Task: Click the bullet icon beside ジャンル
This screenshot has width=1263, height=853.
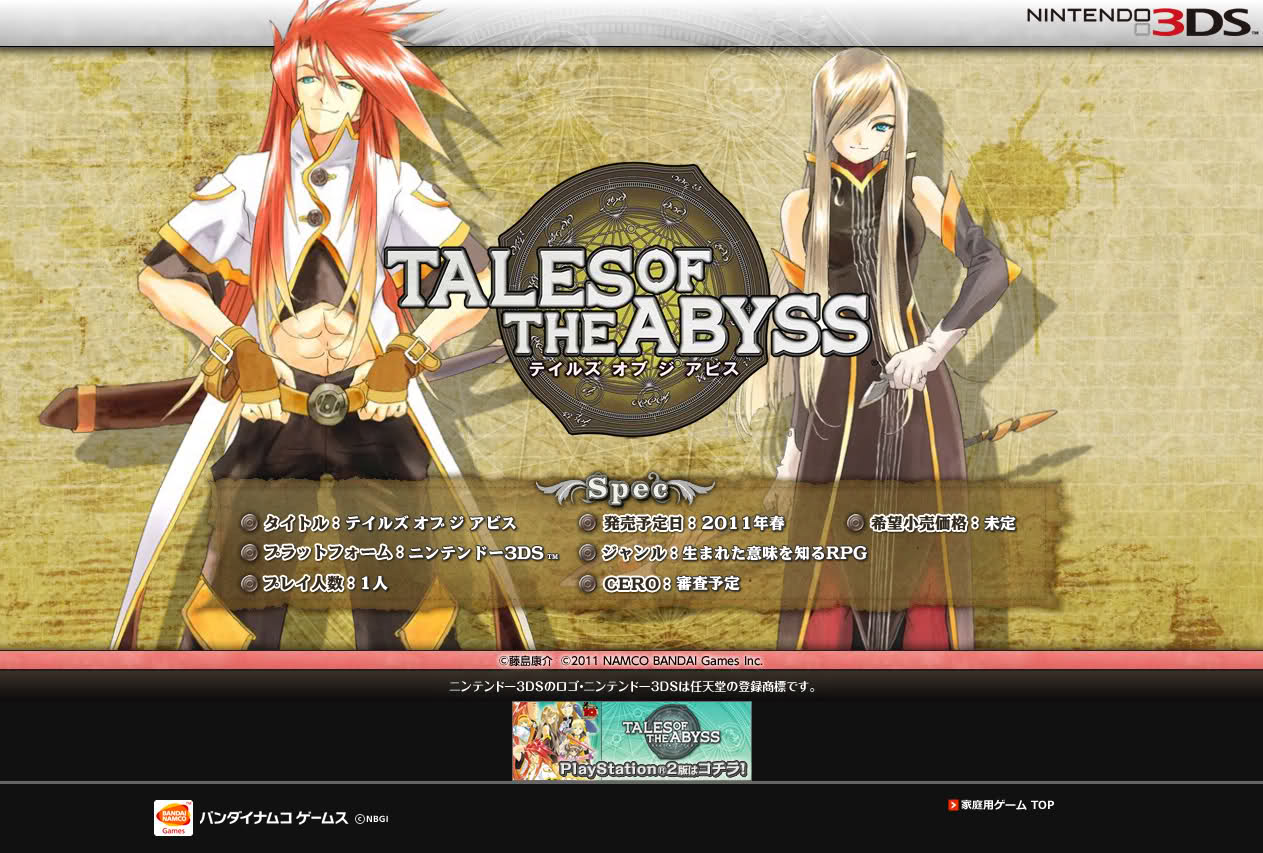Action: (x=588, y=552)
